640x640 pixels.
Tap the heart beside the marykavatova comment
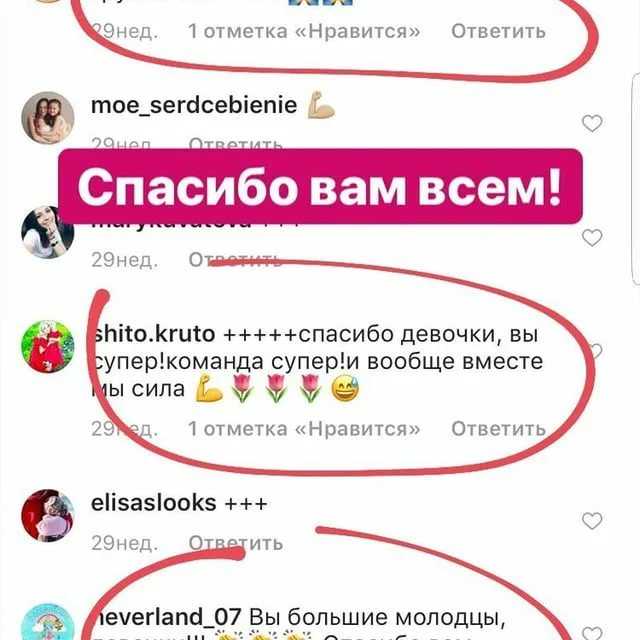[x=592, y=238]
